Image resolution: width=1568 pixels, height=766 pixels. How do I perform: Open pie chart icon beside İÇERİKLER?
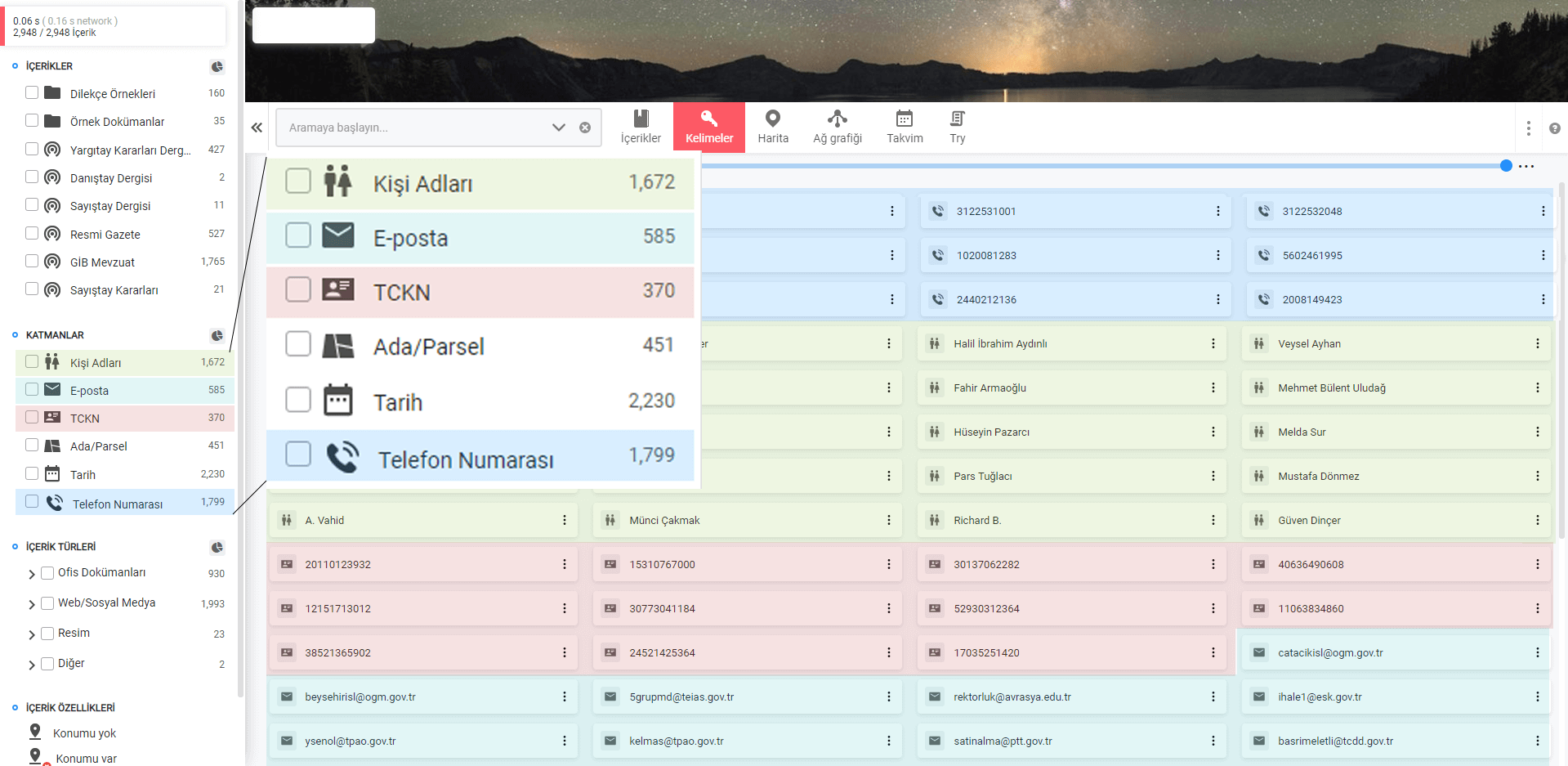pyautogui.click(x=217, y=66)
